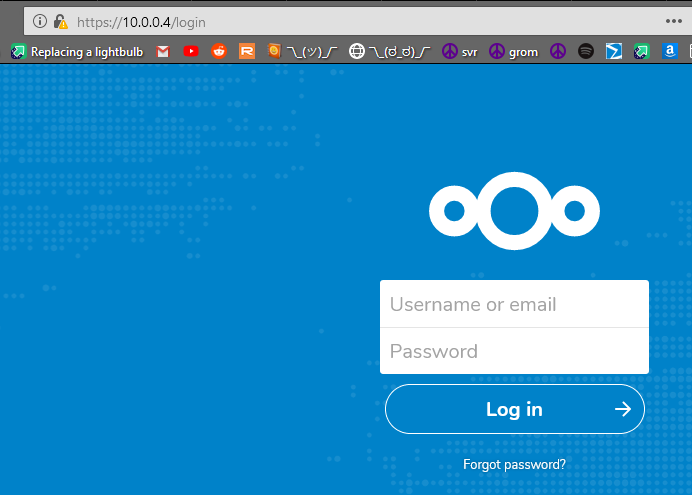The width and height of the screenshot is (692, 495).
Task: Open the unlabeled purple peace-sign bookmark
Action: (x=558, y=52)
